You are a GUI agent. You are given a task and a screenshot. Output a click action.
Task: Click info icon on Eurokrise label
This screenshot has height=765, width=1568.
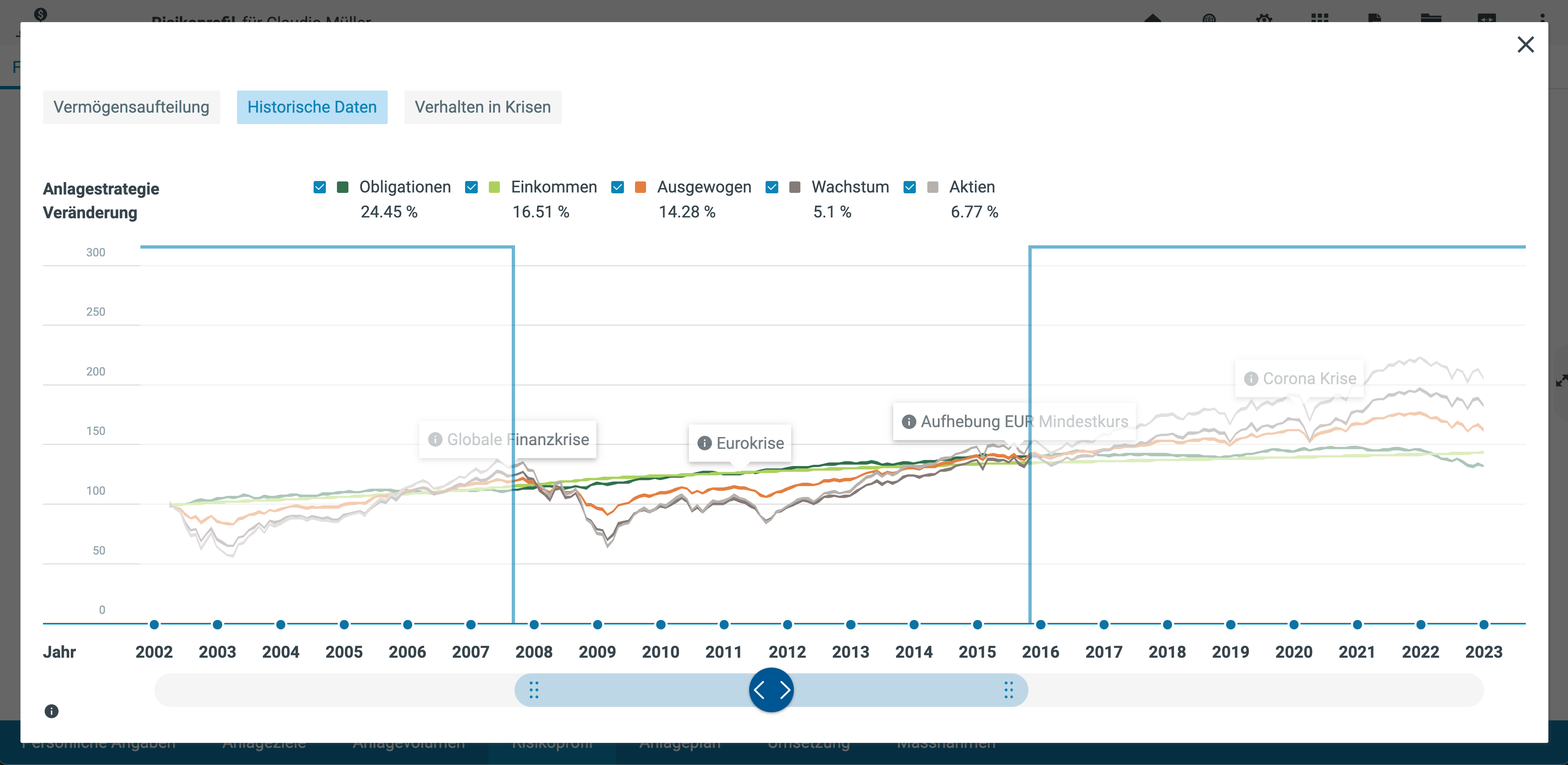tap(704, 443)
